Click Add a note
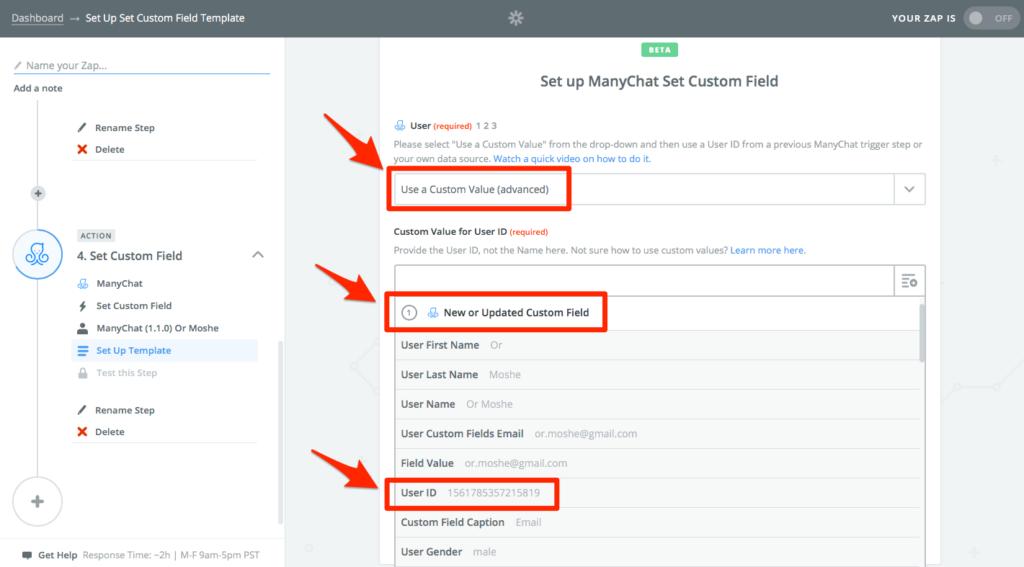The image size is (1024, 567). 38,88
